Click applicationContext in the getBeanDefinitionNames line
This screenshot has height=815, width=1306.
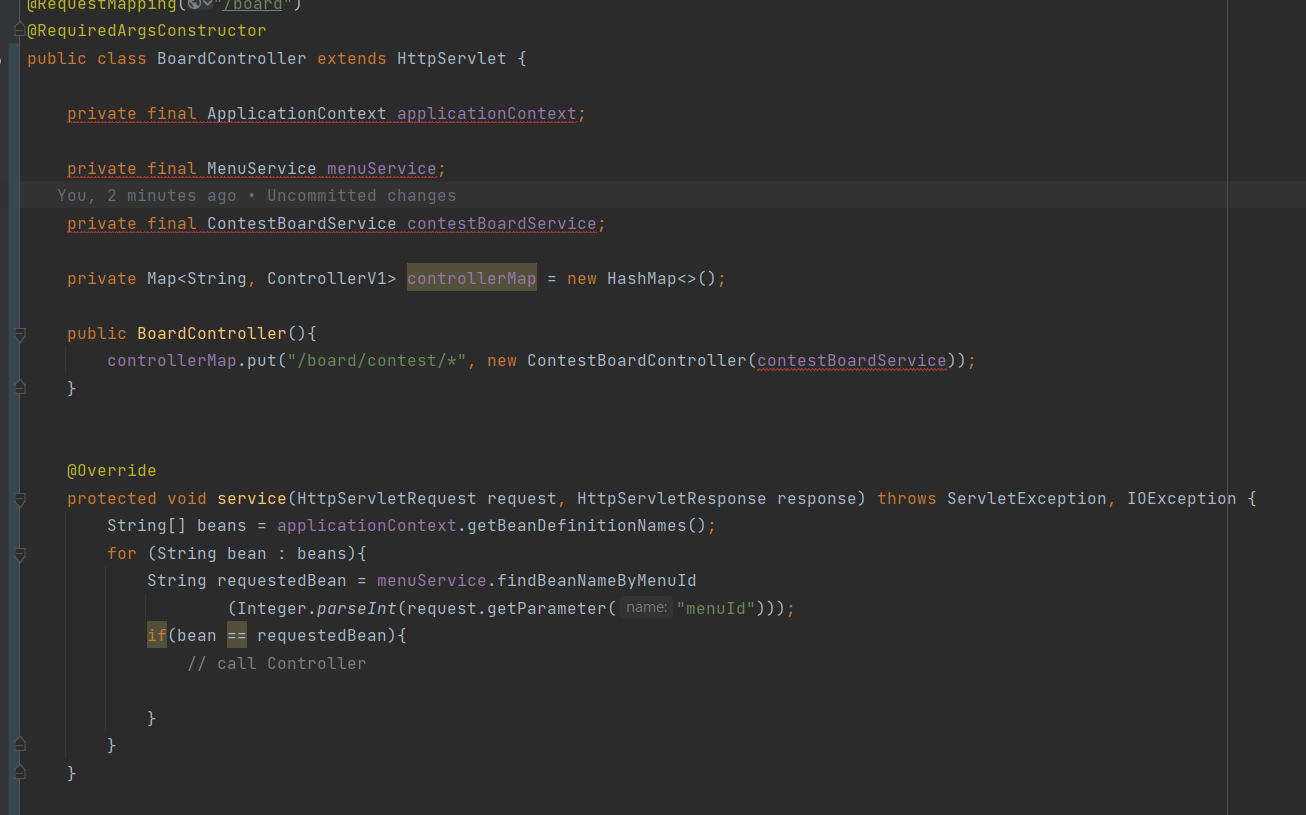[367, 525]
